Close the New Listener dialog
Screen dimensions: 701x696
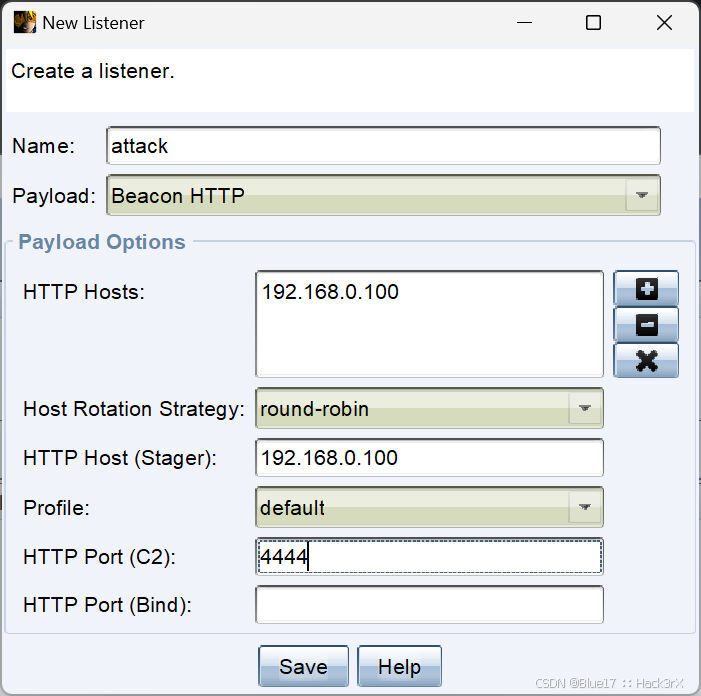tap(664, 22)
